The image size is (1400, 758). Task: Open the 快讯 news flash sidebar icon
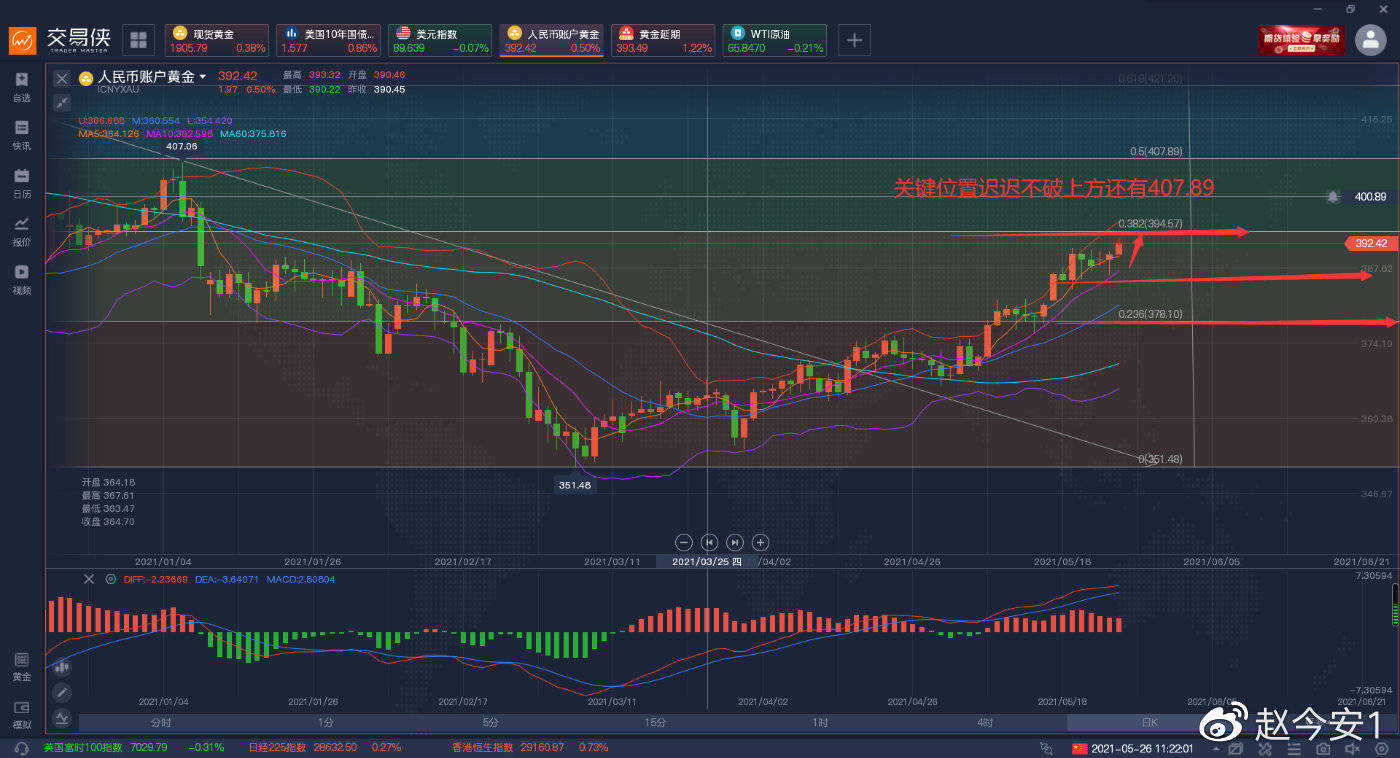tap(22, 135)
